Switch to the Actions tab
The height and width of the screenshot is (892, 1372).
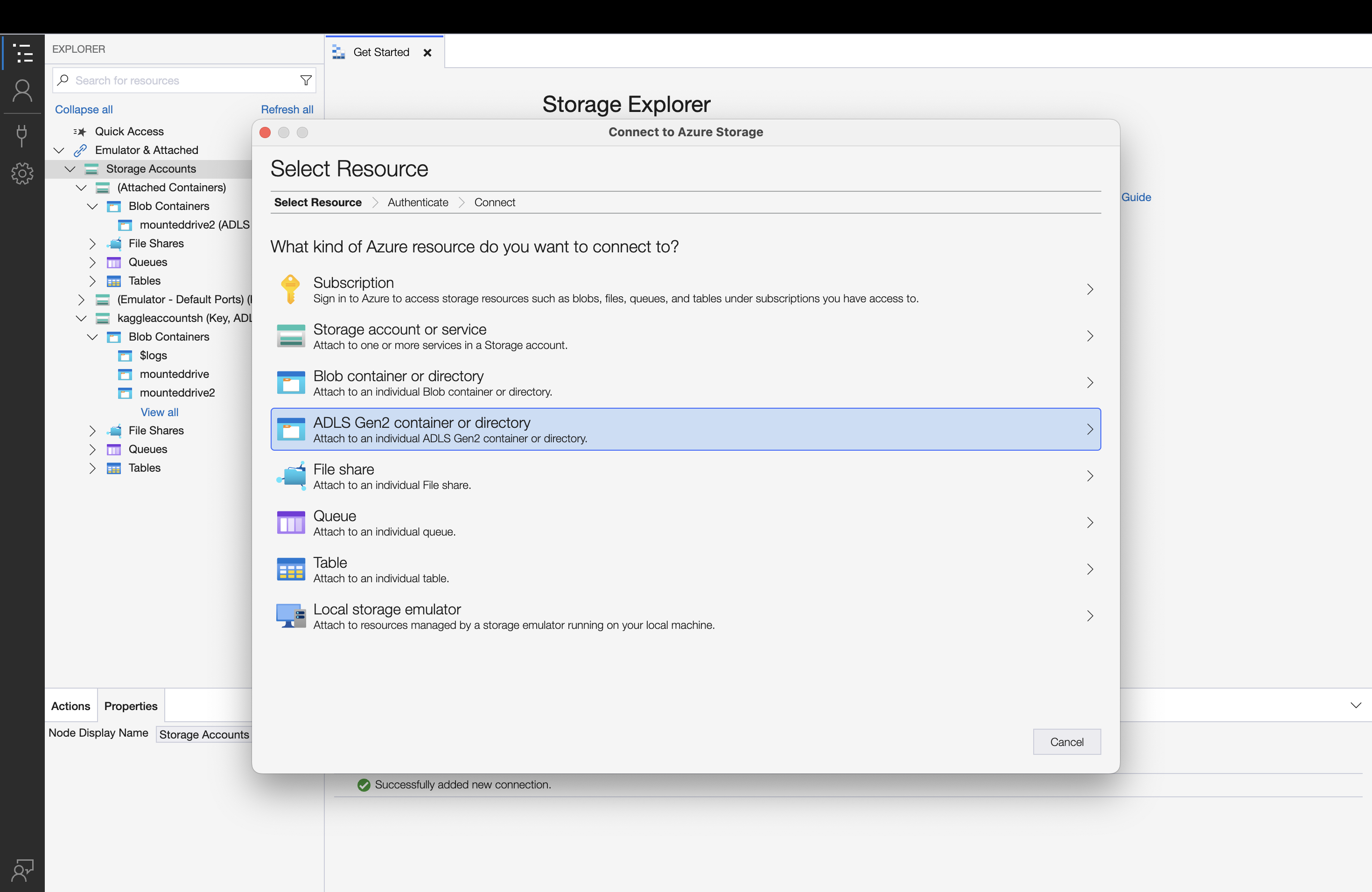[70, 706]
